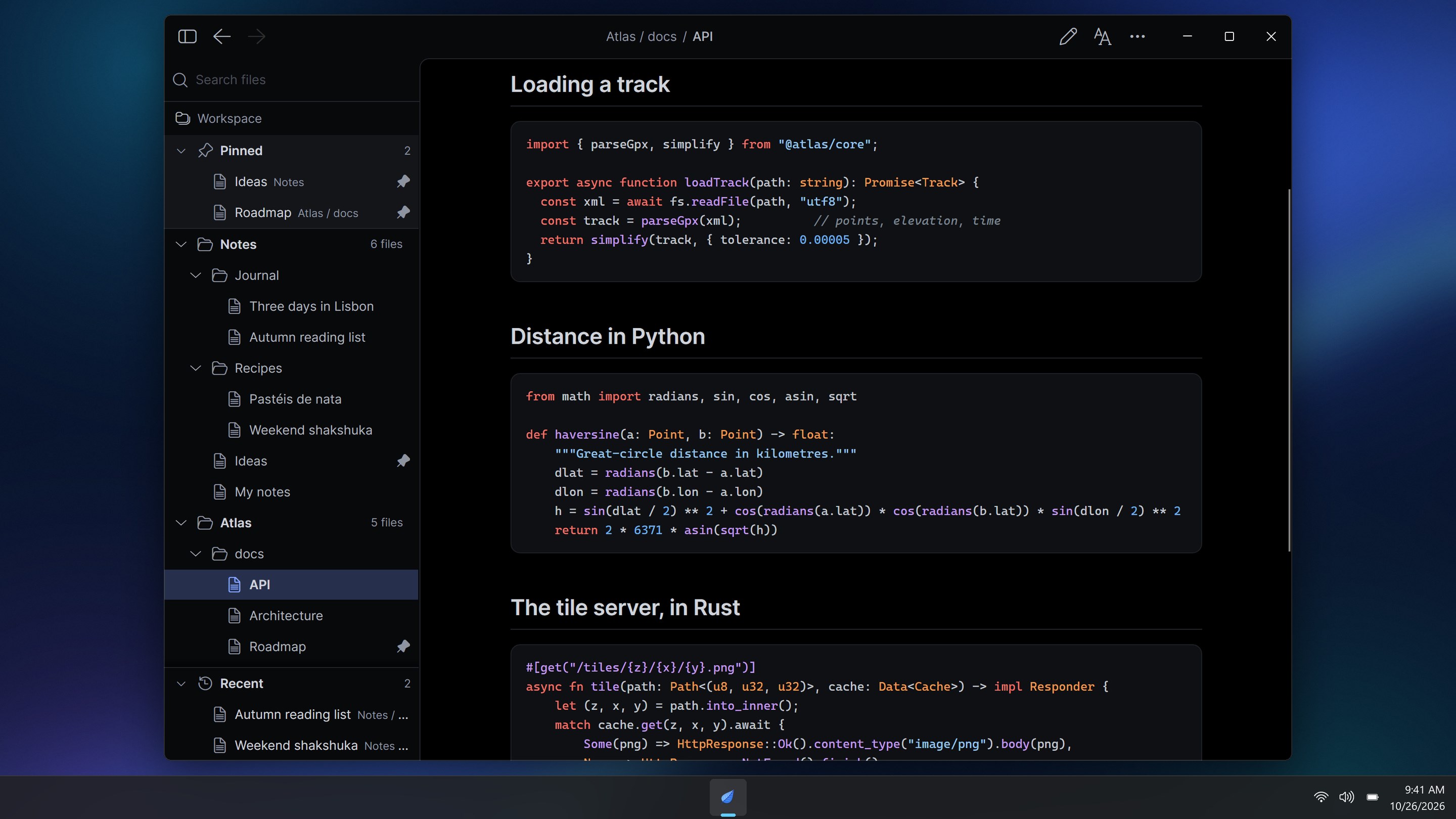The width and height of the screenshot is (1456, 819).
Task: Open Autumn reading list under Journal
Action: tap(292, 337)
